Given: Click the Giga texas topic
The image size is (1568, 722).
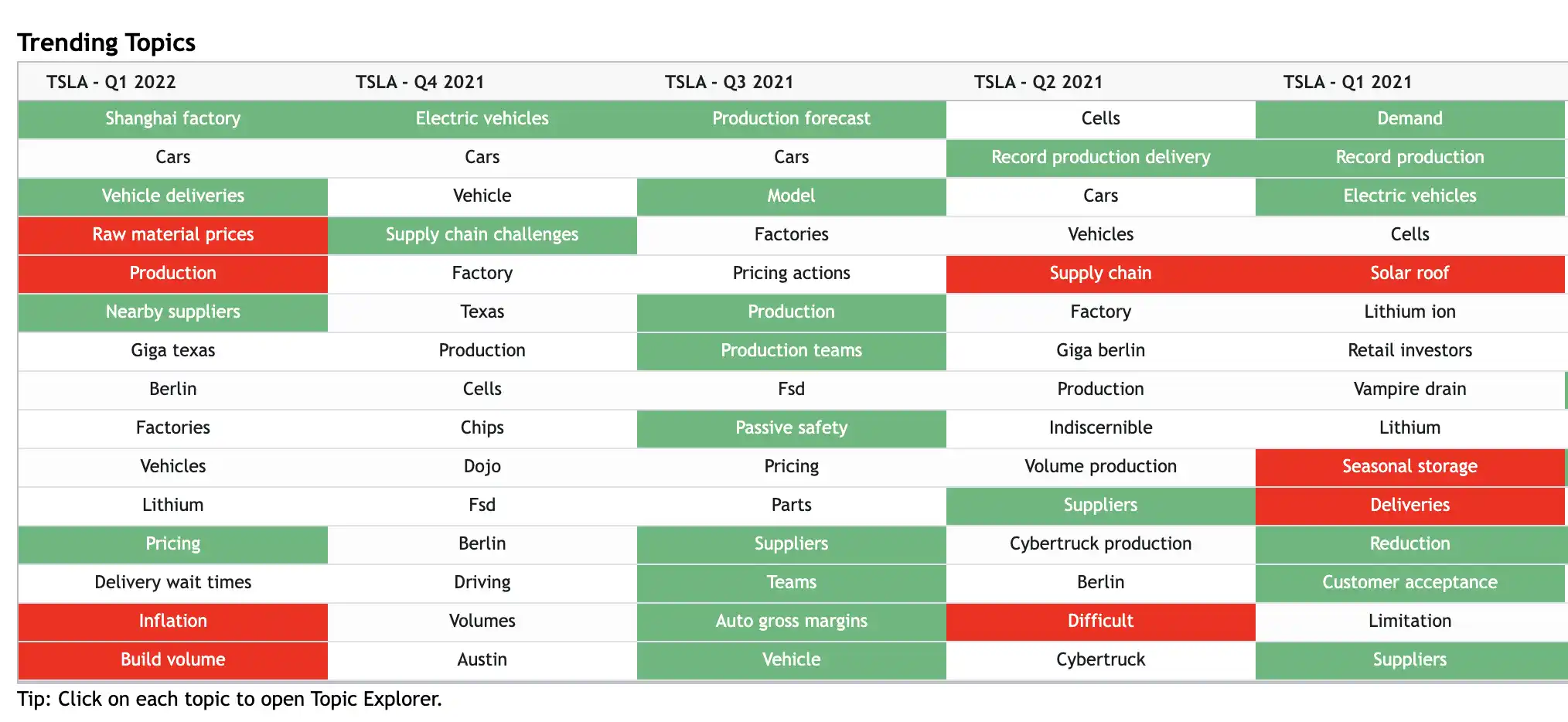Looking at the screenshot, I should 172,350.
